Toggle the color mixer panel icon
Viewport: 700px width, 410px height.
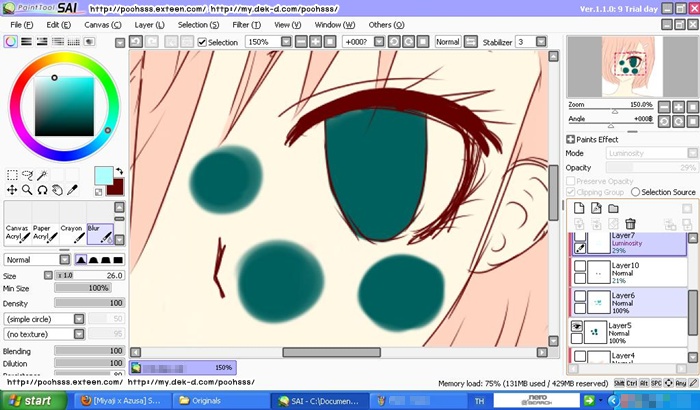click(58, 42)
